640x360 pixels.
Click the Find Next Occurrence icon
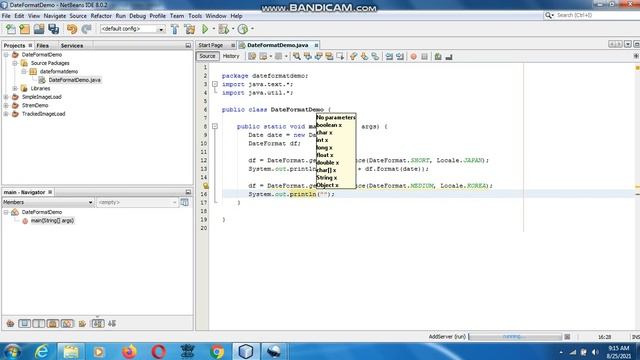pos(318,57)
